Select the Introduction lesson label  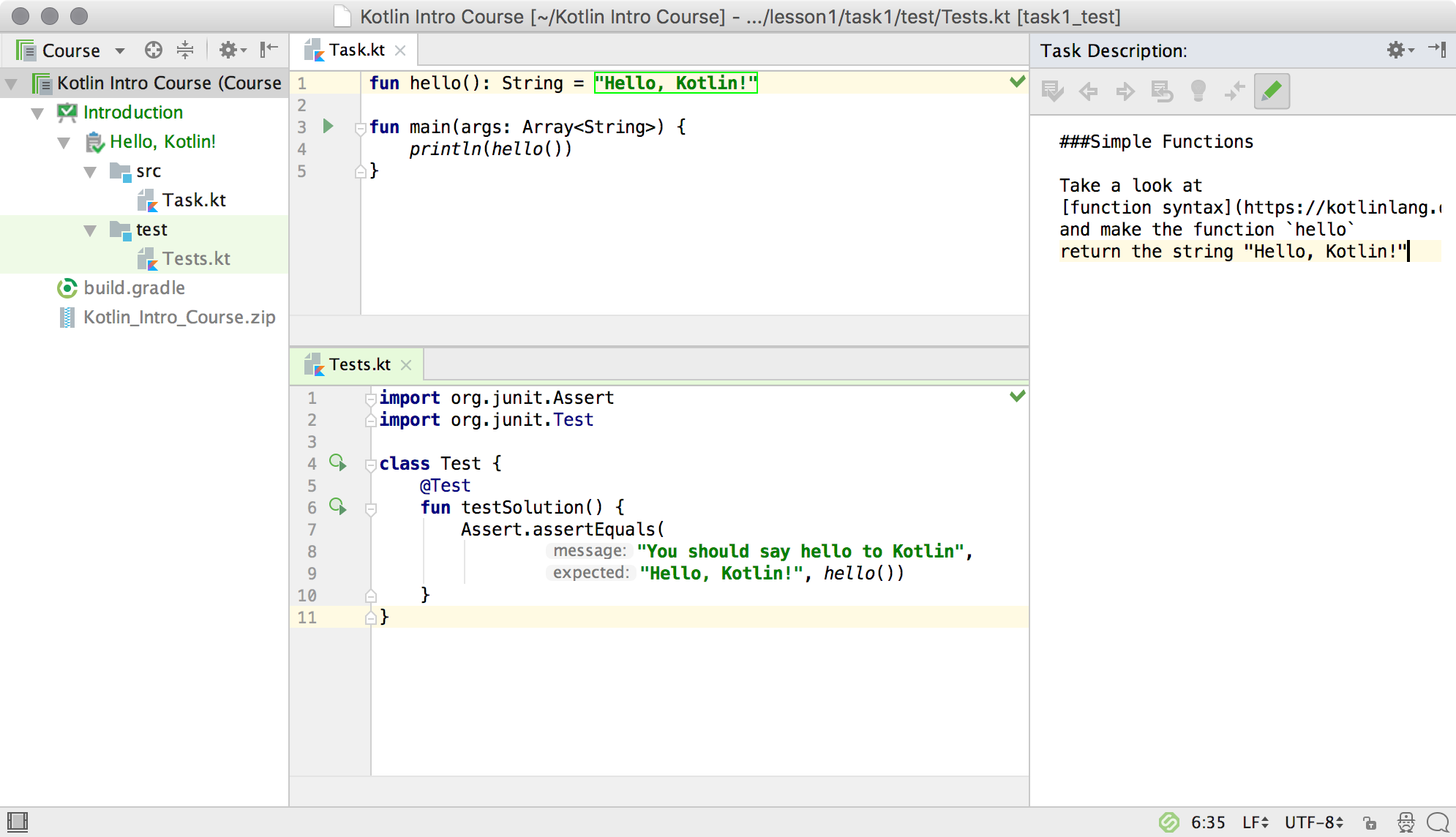click(133, 113)
